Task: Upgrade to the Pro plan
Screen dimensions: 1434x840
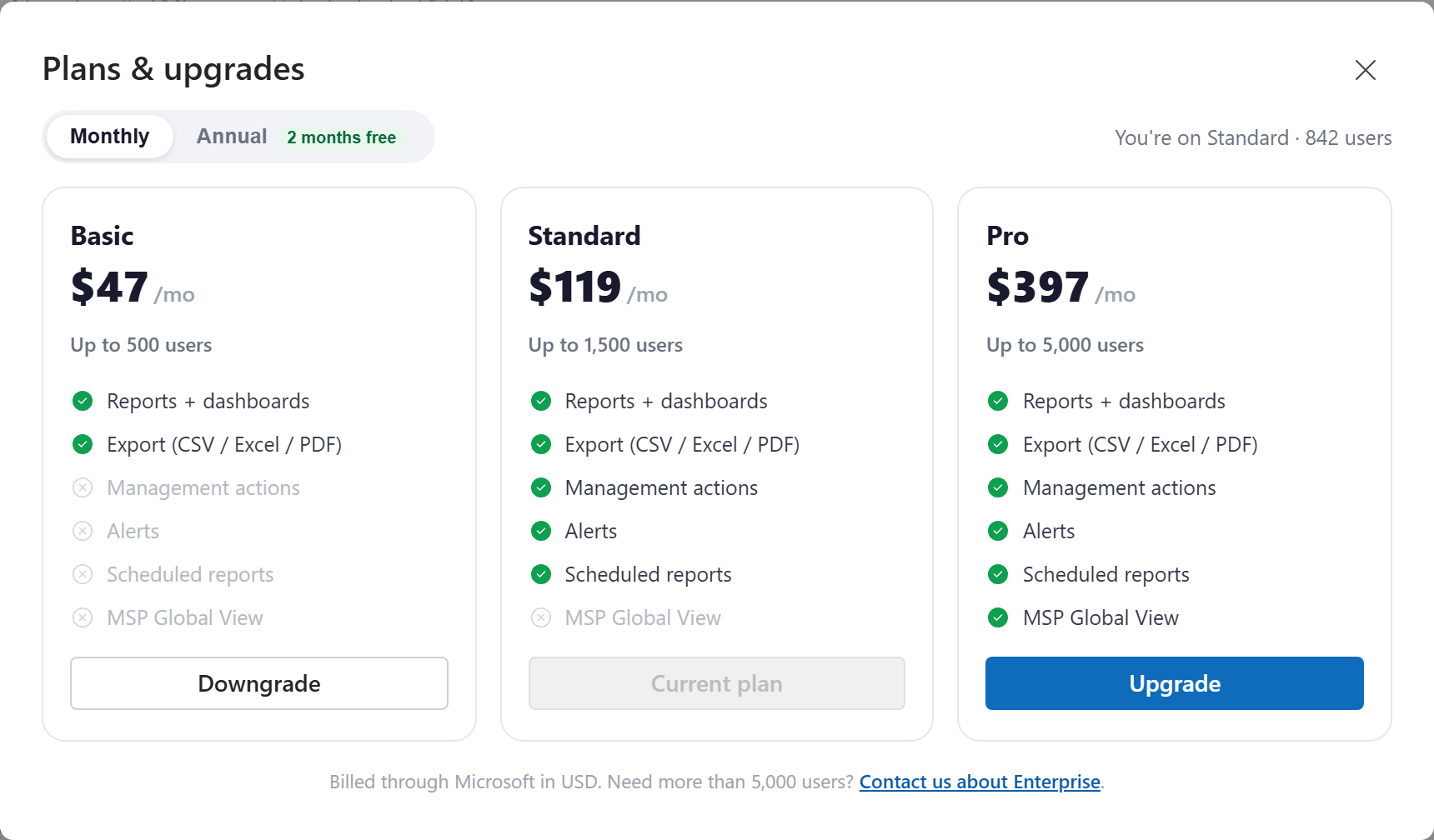Action: point(1175,683)
